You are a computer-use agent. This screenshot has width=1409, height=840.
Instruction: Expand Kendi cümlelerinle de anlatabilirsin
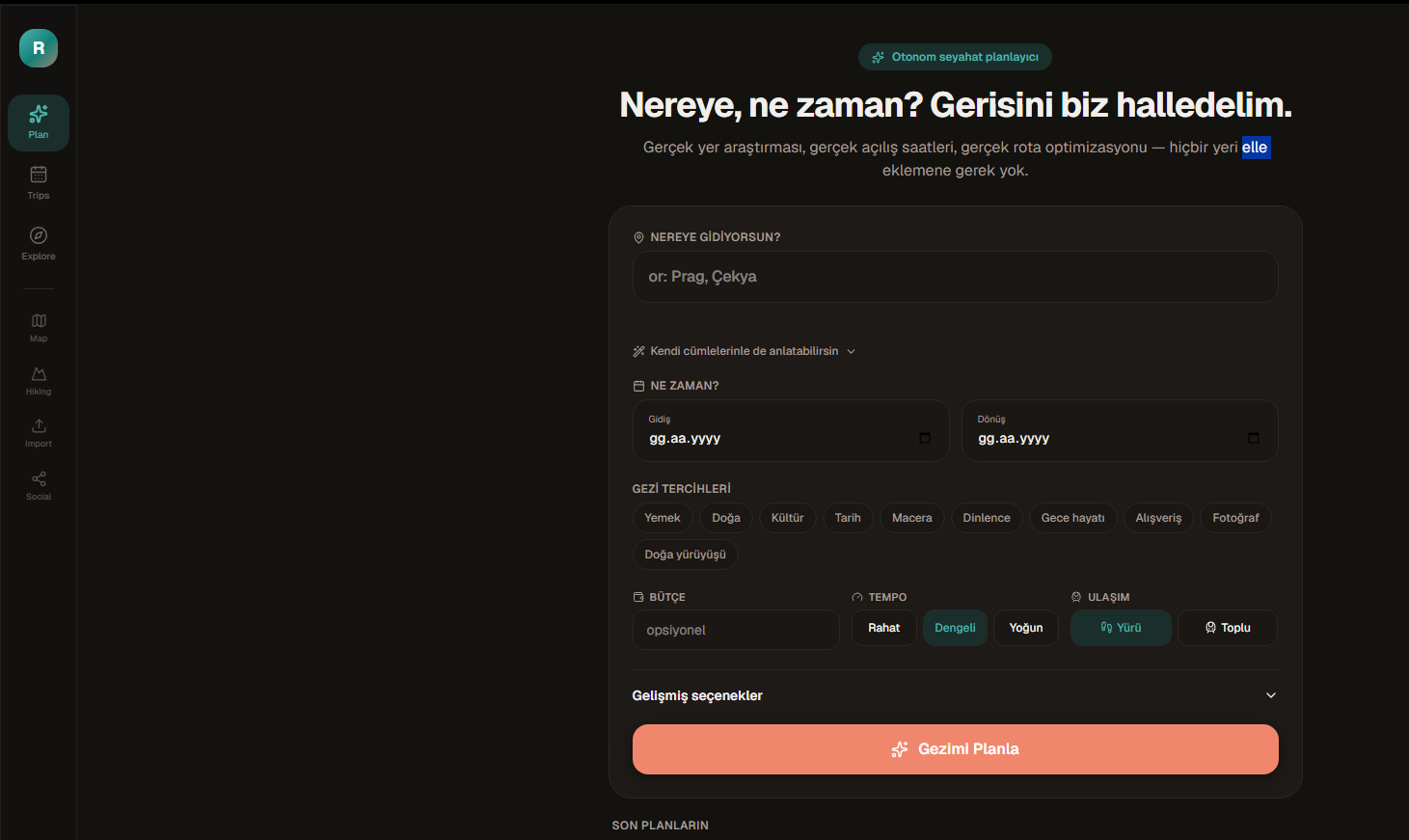pos(744,351)
